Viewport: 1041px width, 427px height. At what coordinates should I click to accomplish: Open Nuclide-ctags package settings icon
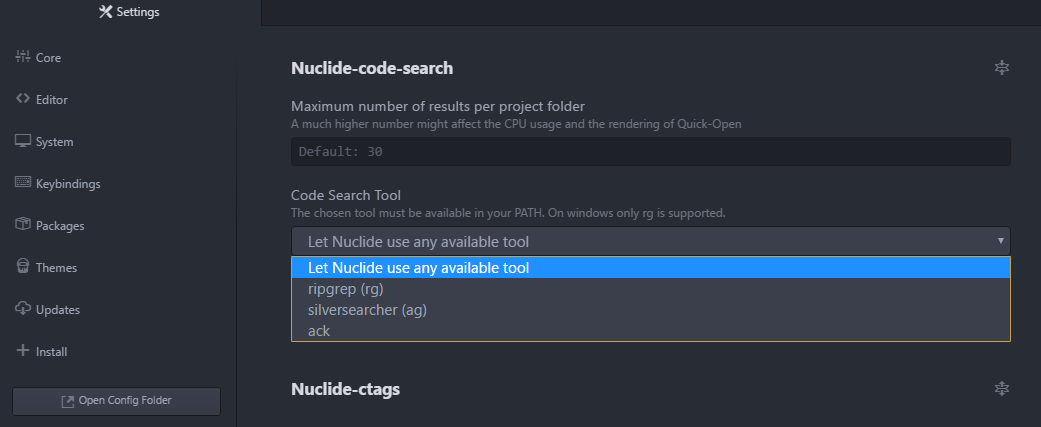[1001, 388]
